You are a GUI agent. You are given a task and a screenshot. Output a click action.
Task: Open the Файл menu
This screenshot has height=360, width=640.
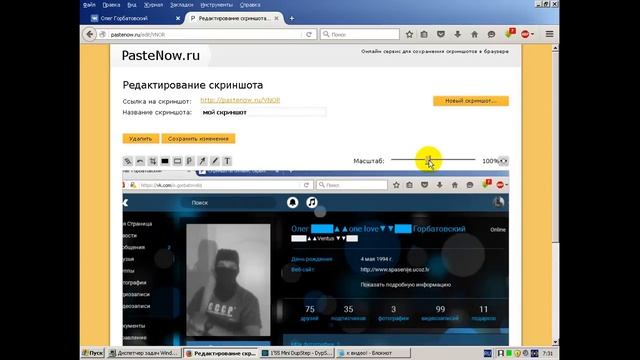click(89, 5)
